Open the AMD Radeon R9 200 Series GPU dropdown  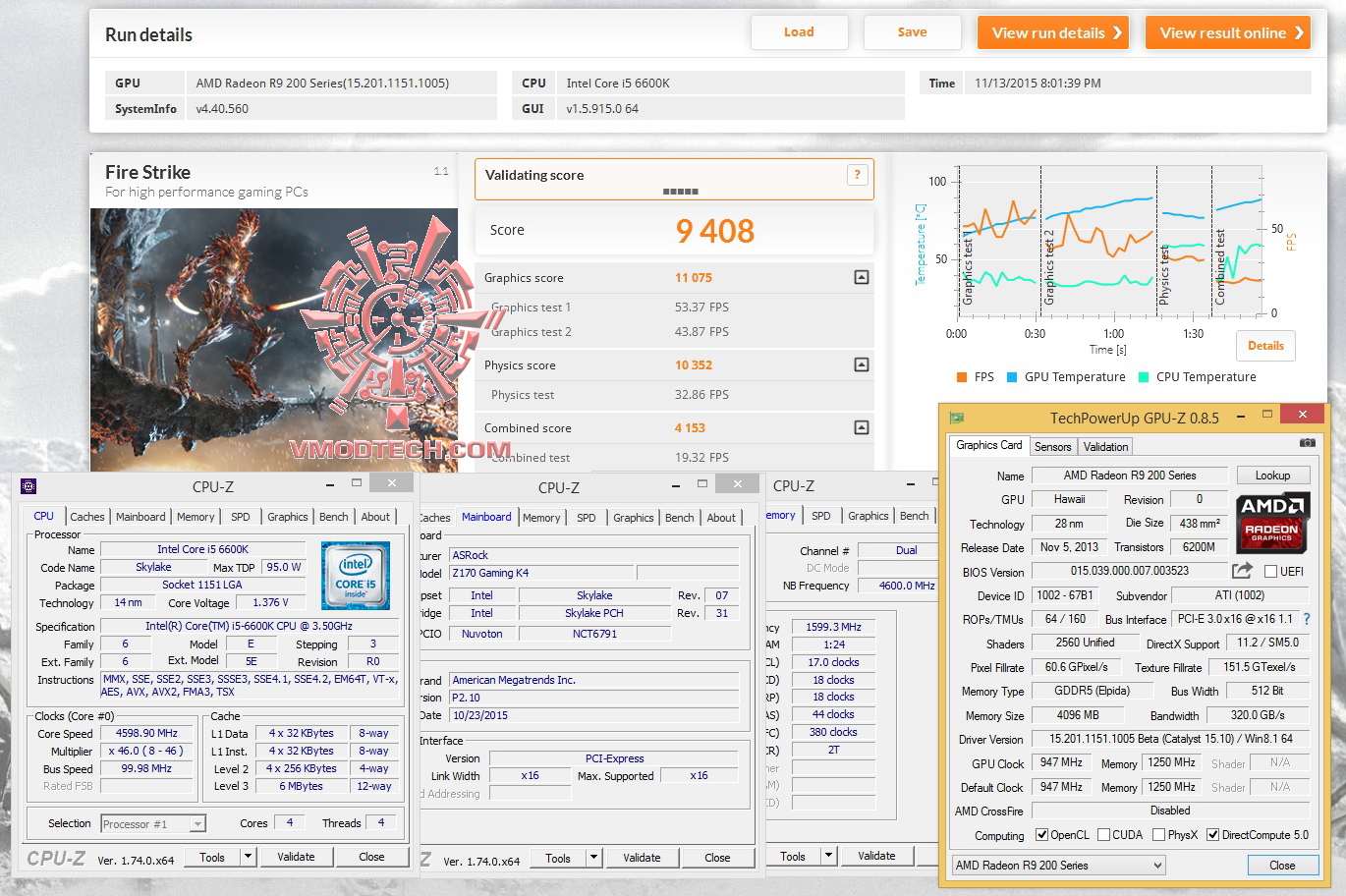click(x=1058, y=866)
